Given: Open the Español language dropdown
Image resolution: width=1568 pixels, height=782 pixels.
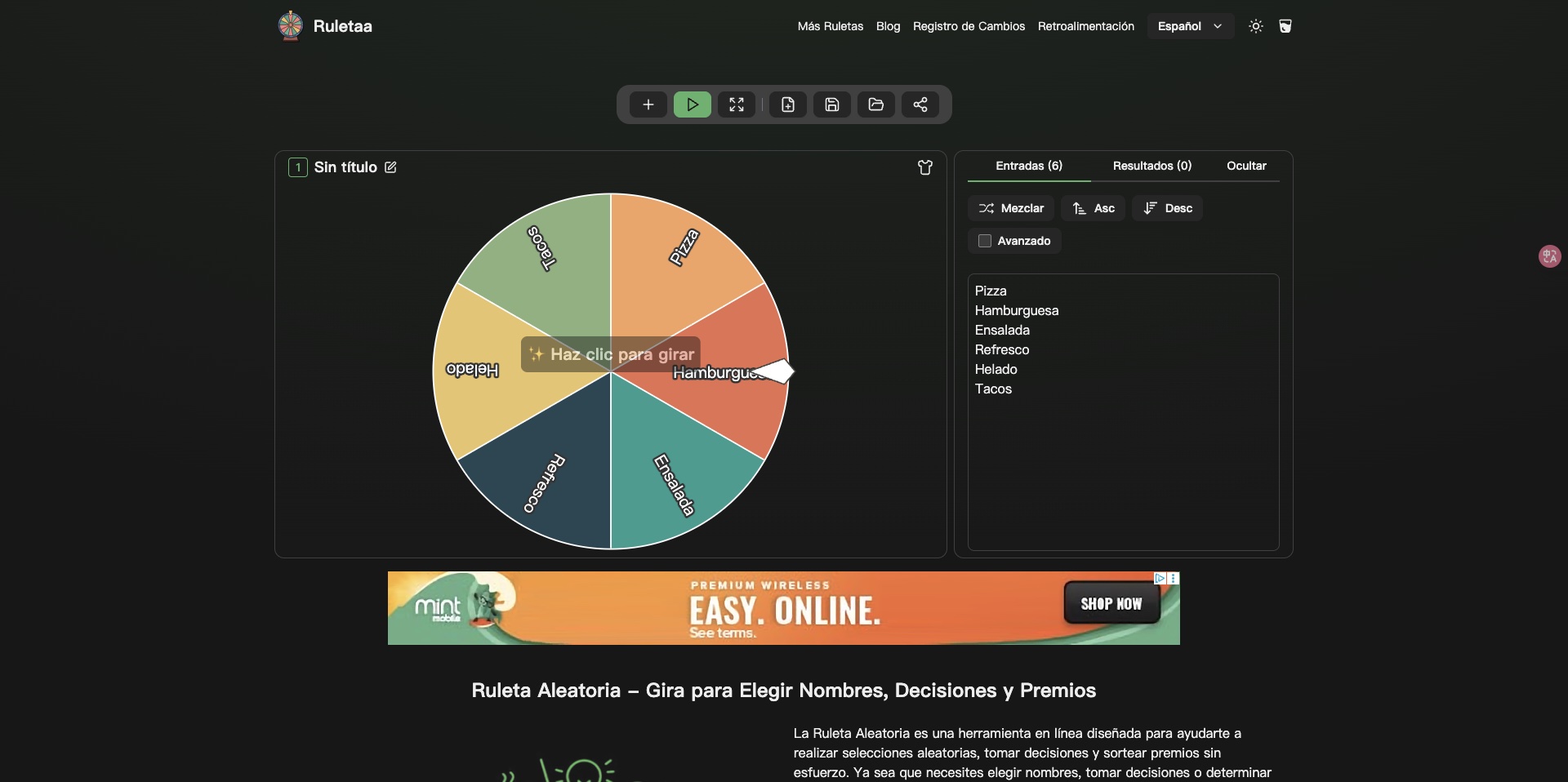Looking at the screenshot, I should tap(1189, 26).
